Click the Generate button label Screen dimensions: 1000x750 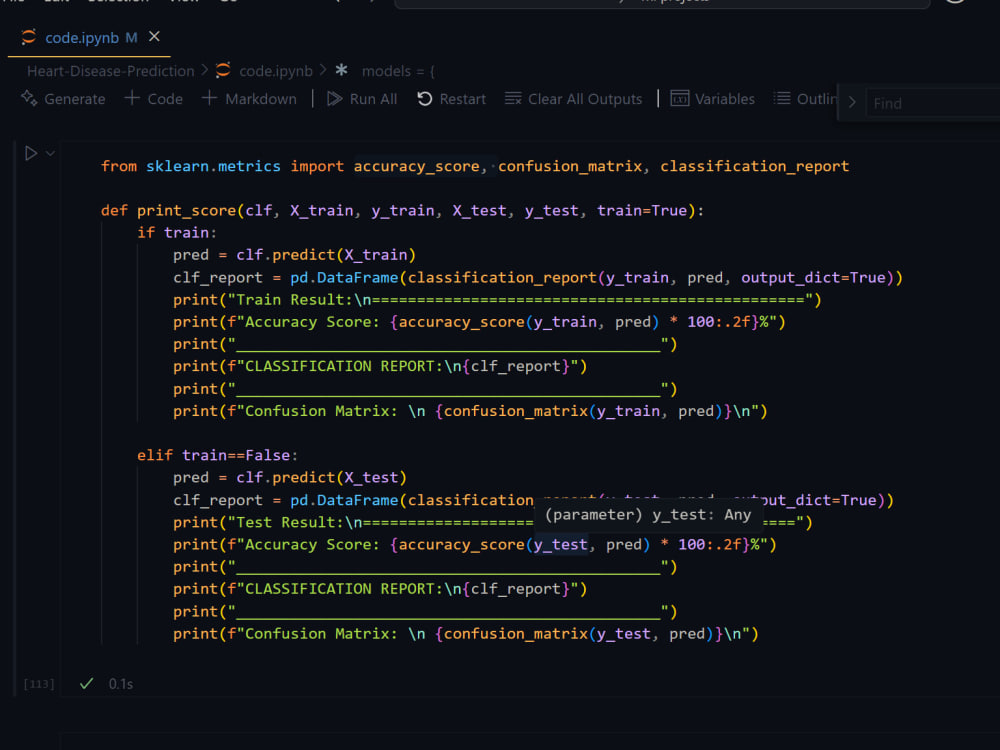pyautogui.click(x=75, y=99)
